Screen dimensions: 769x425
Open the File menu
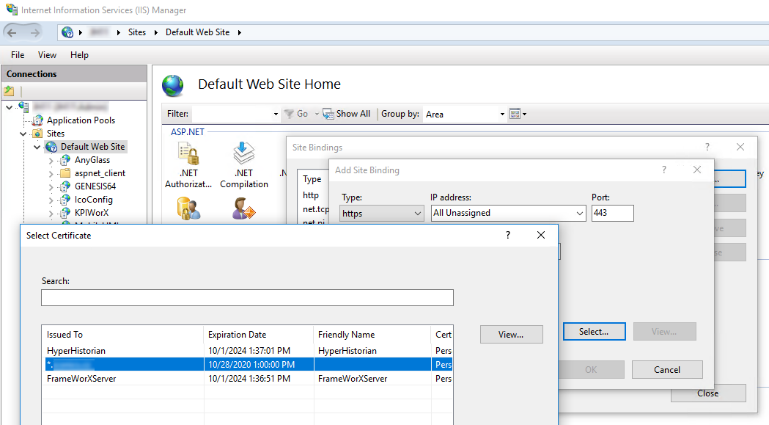(18, 55)
